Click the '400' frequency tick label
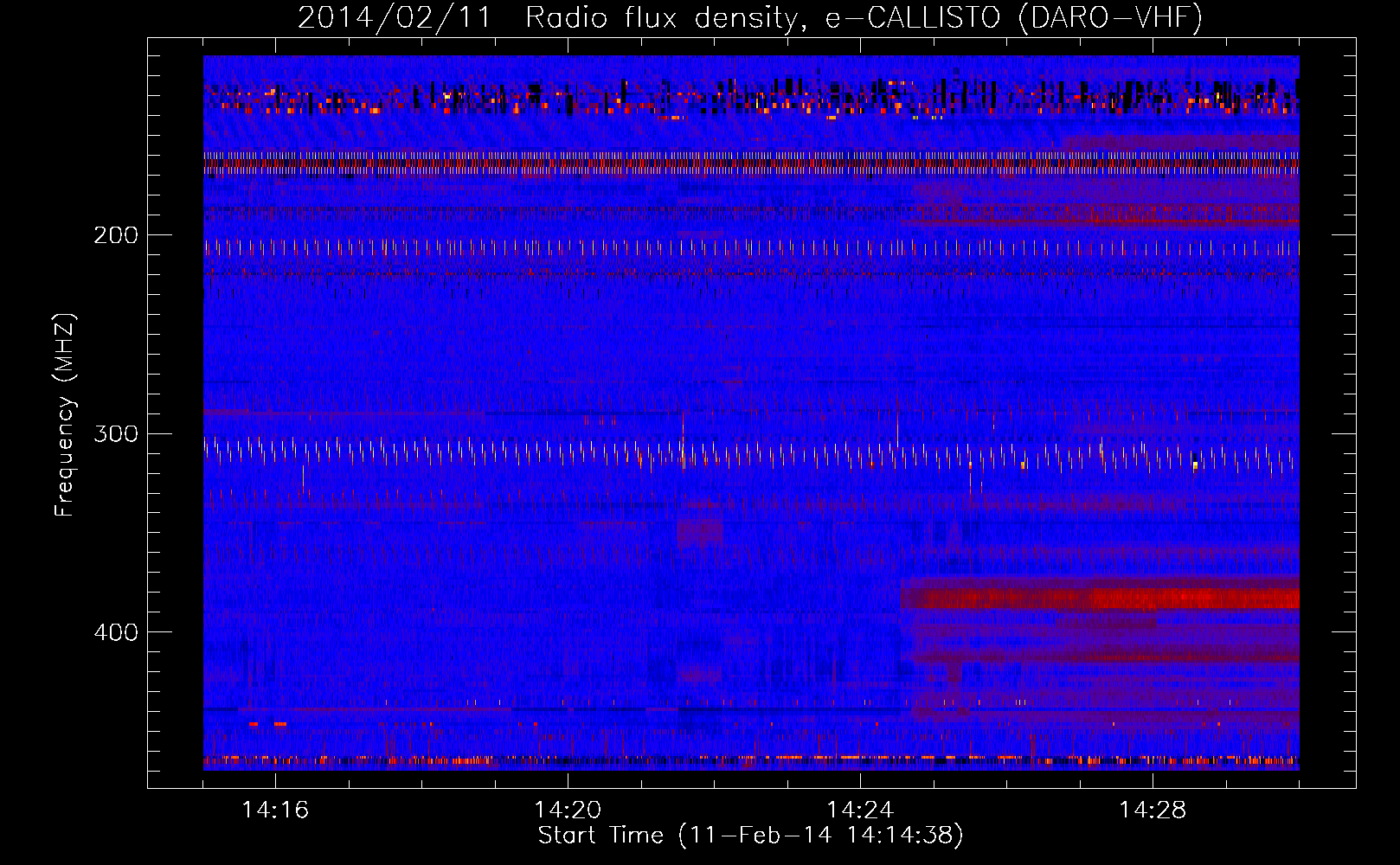 click(116, 632)
